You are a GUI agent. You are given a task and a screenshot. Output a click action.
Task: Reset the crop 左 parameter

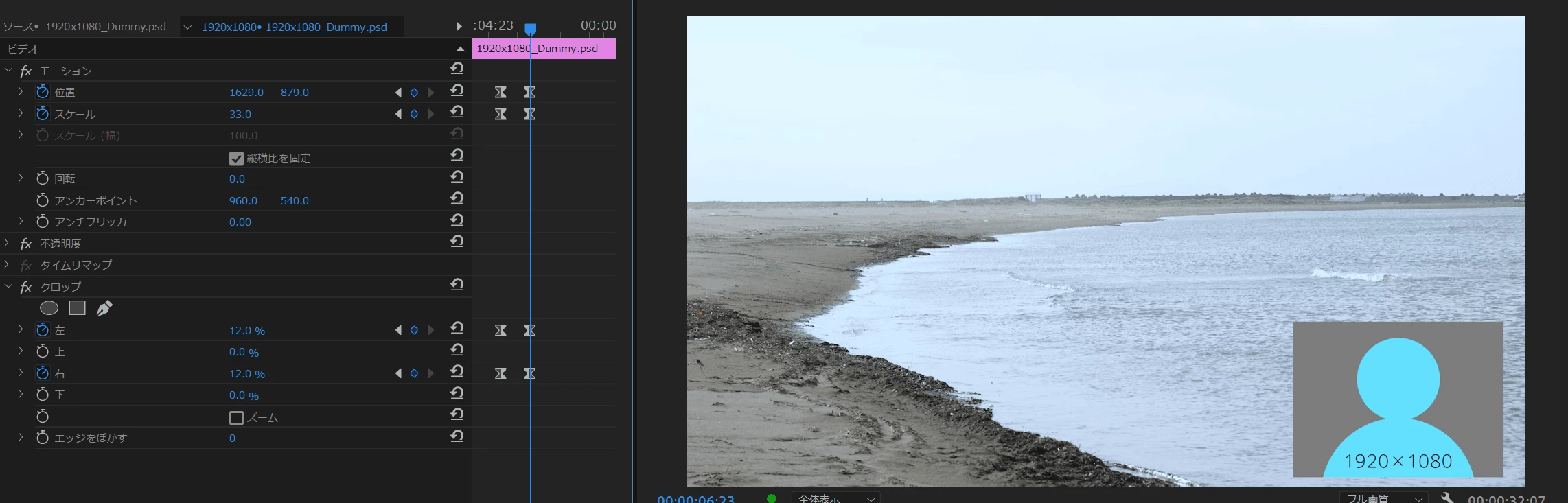click(457, 328)
